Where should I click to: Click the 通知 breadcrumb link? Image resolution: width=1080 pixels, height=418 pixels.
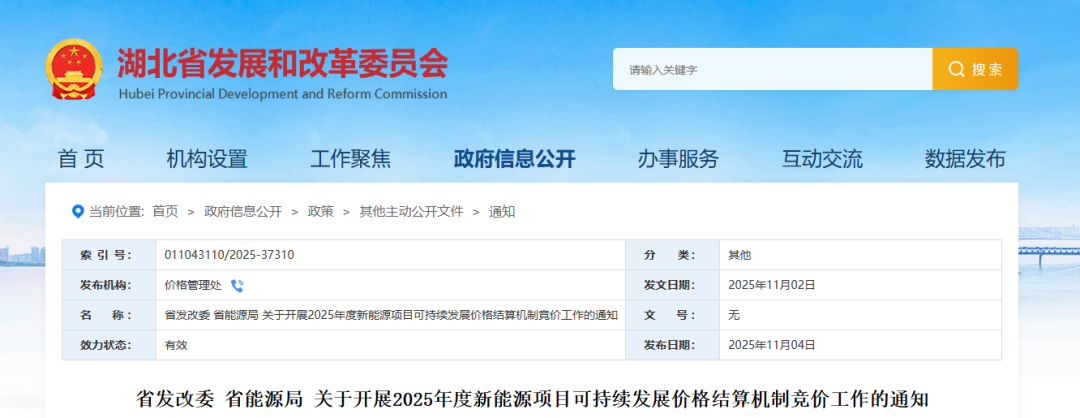[x=502, y=212]
